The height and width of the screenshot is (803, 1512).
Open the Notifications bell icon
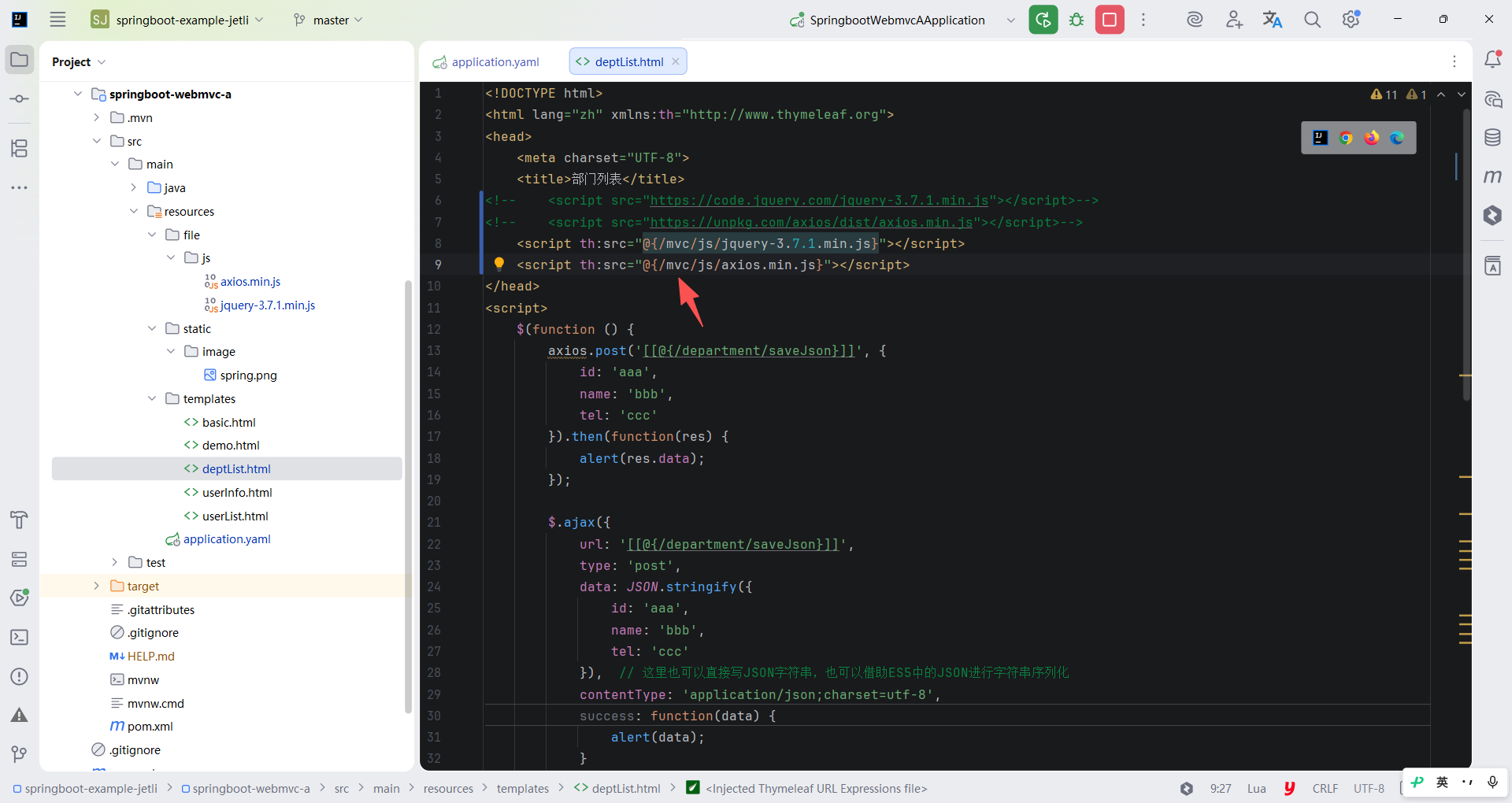tap(1492, 59)
